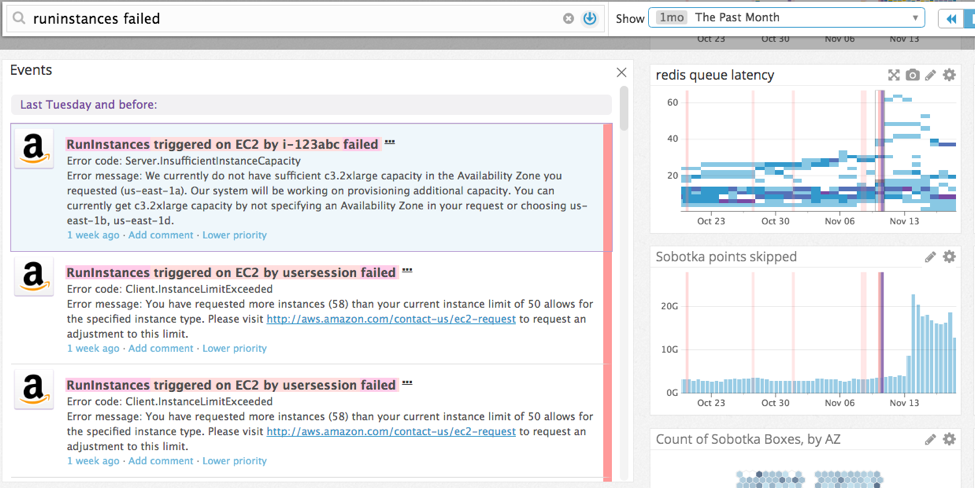Clear the search query with the X icon

click(x=568, y=19)
